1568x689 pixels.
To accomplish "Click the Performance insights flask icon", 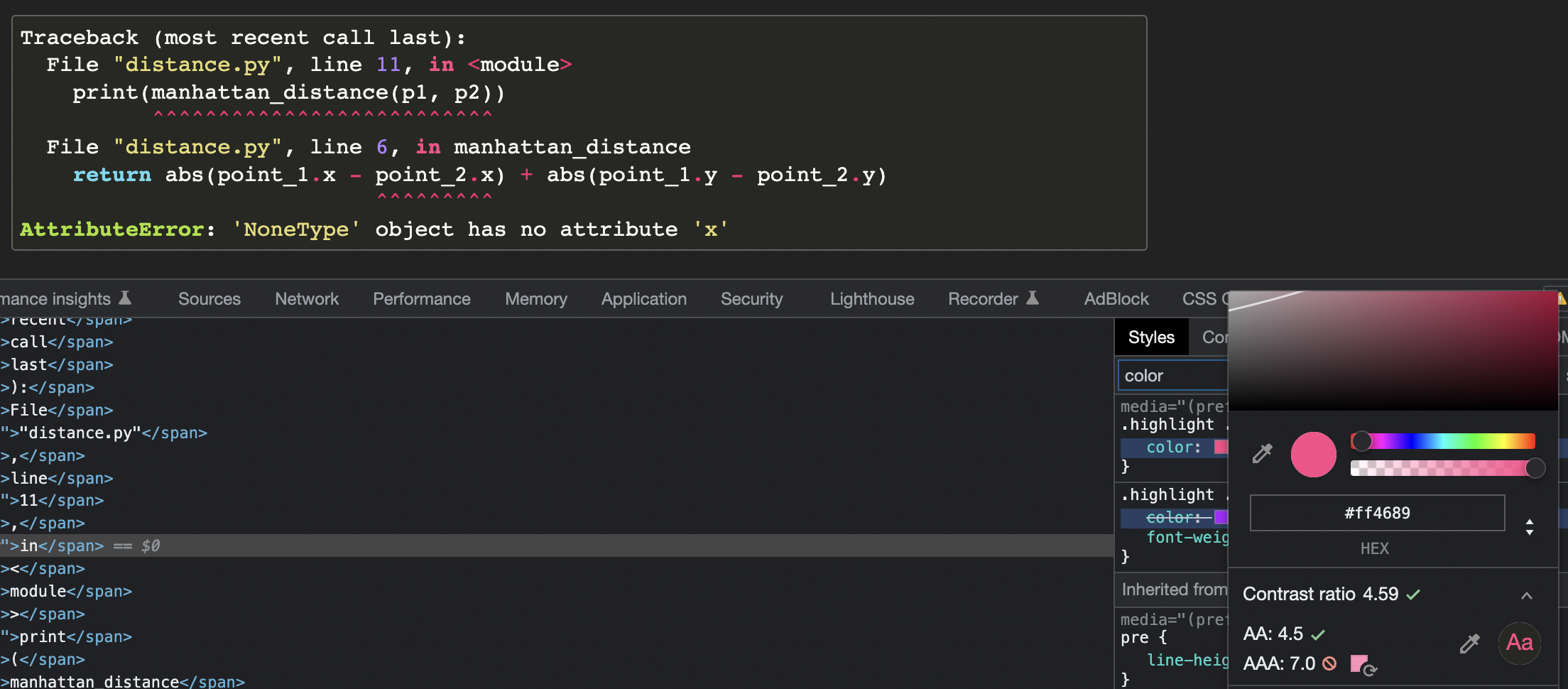I will coord(125,298).
